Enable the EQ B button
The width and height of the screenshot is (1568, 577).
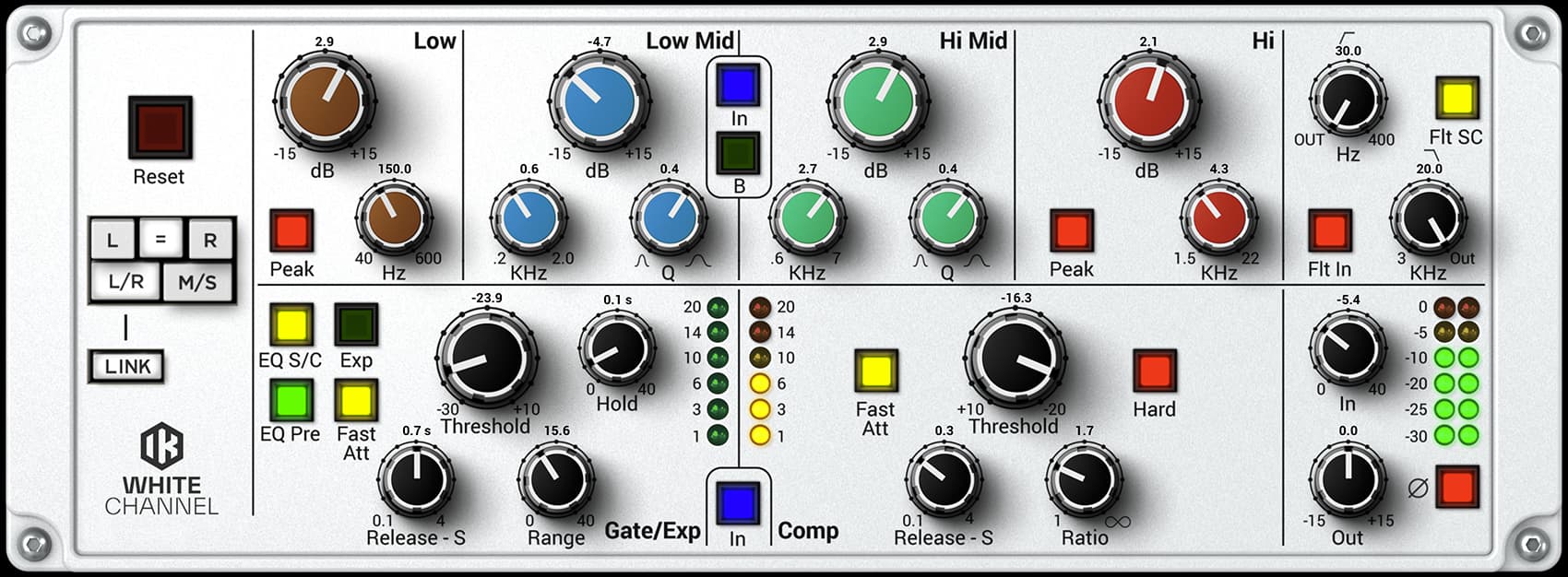click(739, 153)
